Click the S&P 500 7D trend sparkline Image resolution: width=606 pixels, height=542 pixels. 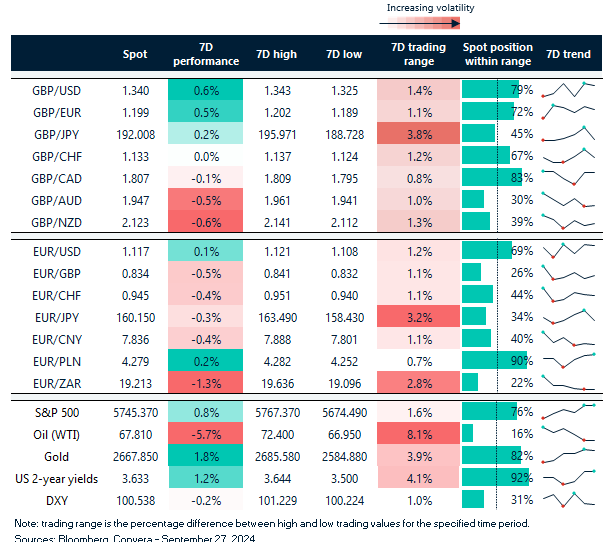click(569, 411)
